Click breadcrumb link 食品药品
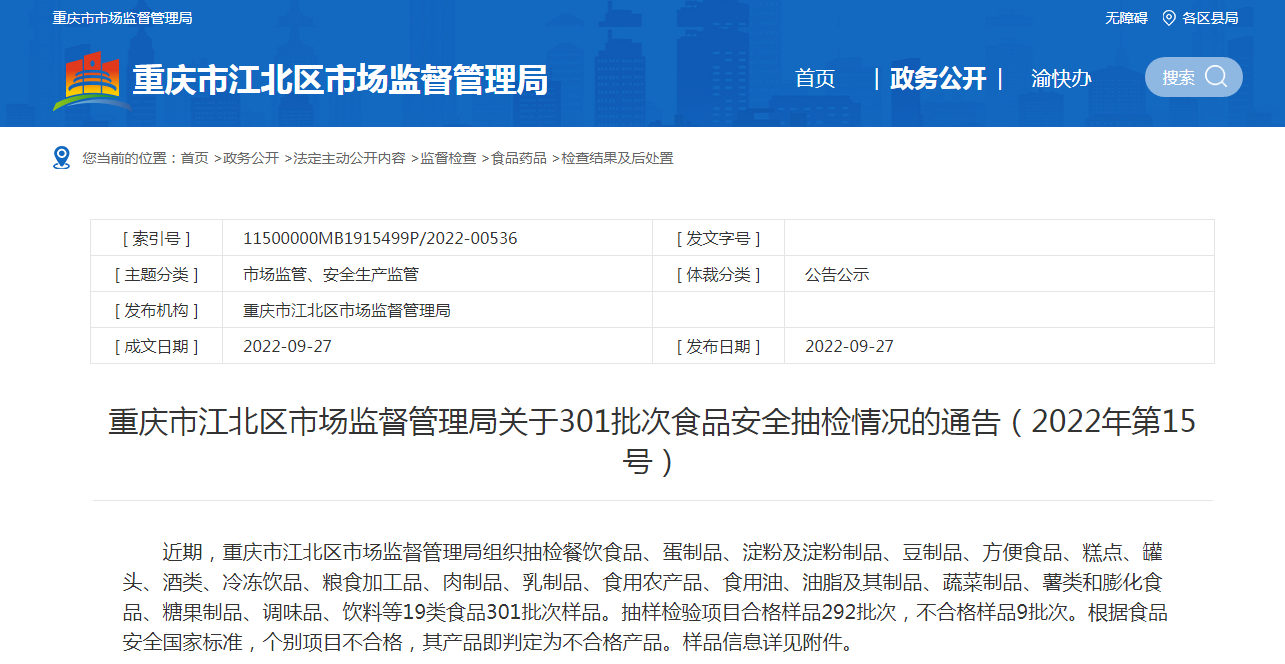Screen dimensions: 1285x664 [x=519, y=158]
